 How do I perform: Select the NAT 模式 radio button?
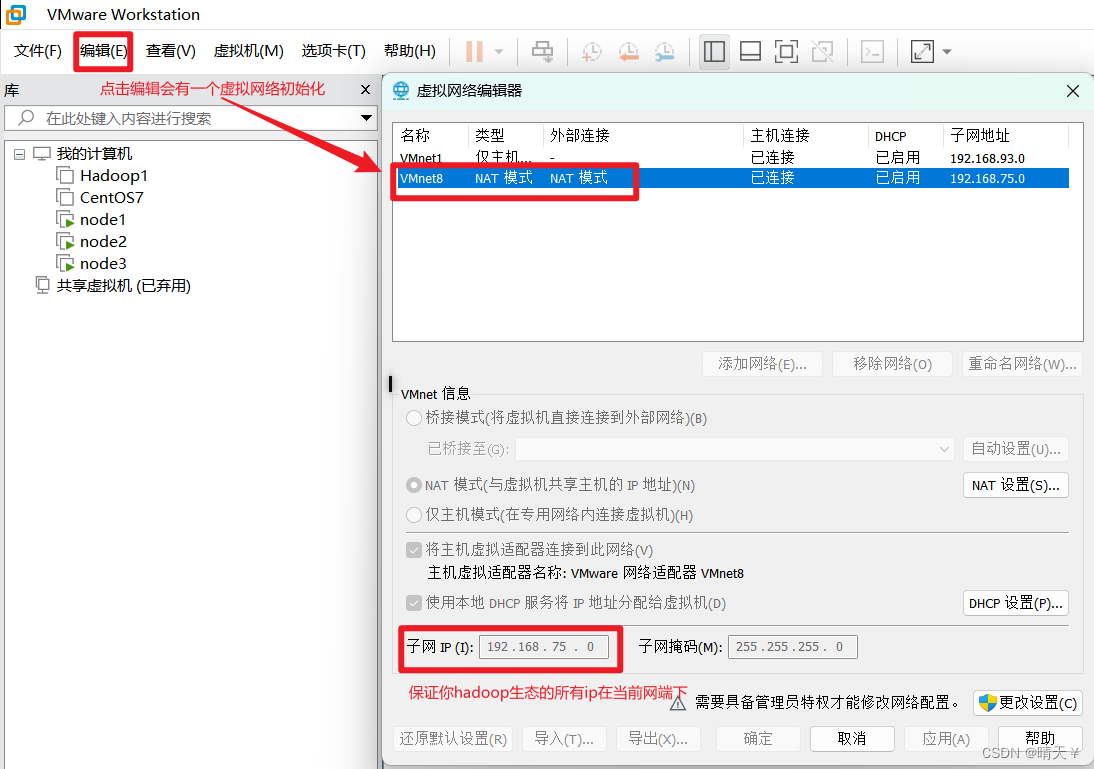pyautogui.click(x=414, y=485)
